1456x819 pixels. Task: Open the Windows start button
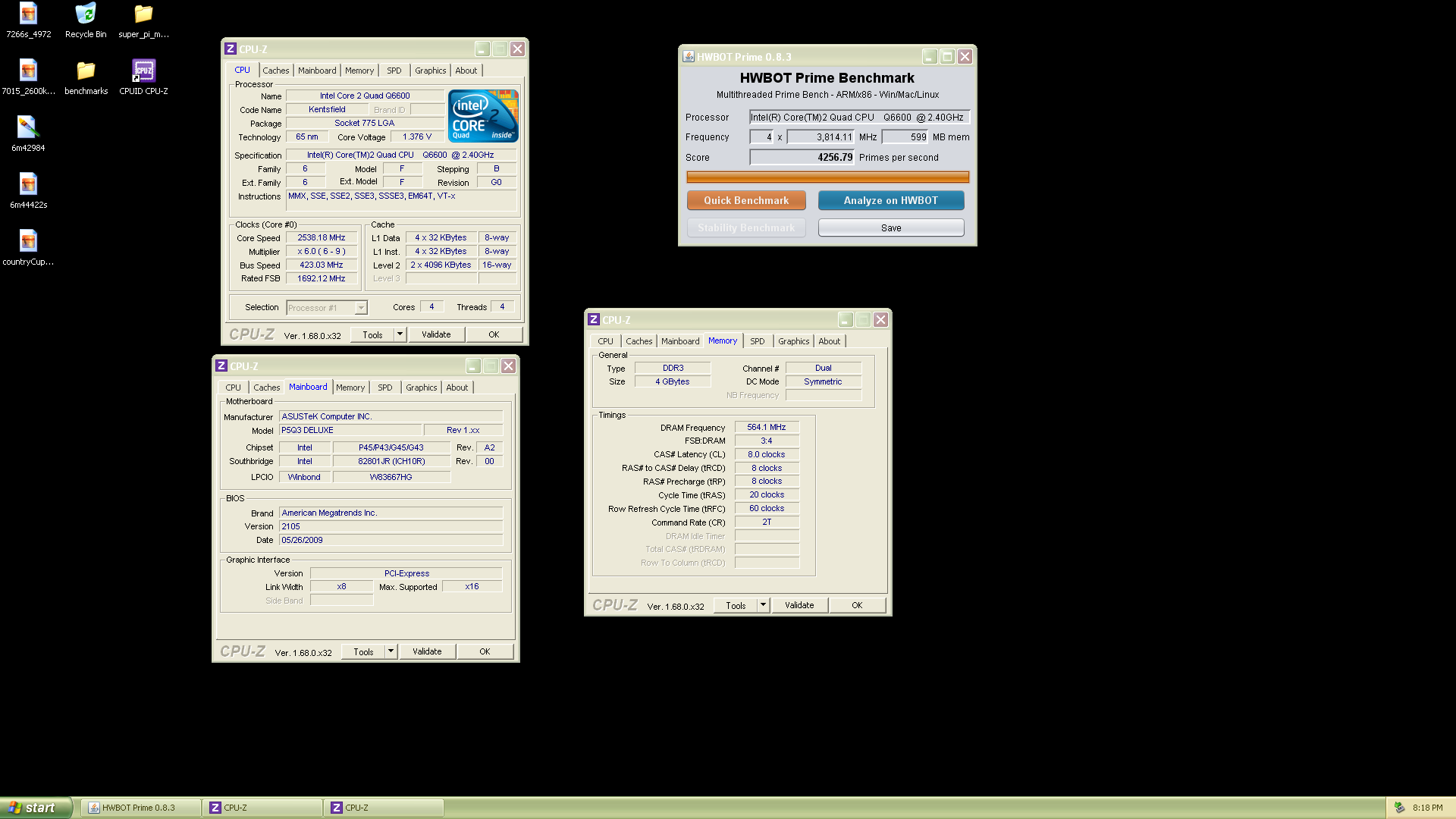[x=36, y=808]
